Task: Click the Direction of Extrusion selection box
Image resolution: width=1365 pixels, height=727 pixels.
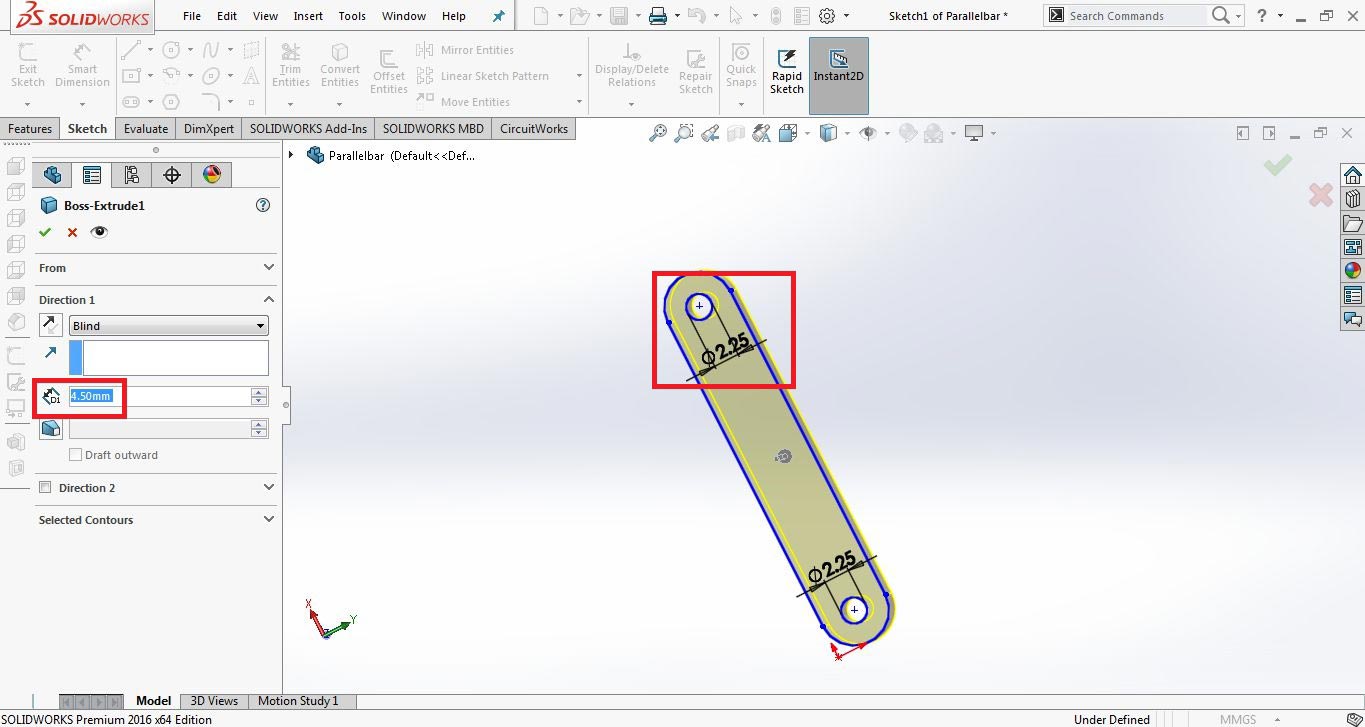Action: 175,358
